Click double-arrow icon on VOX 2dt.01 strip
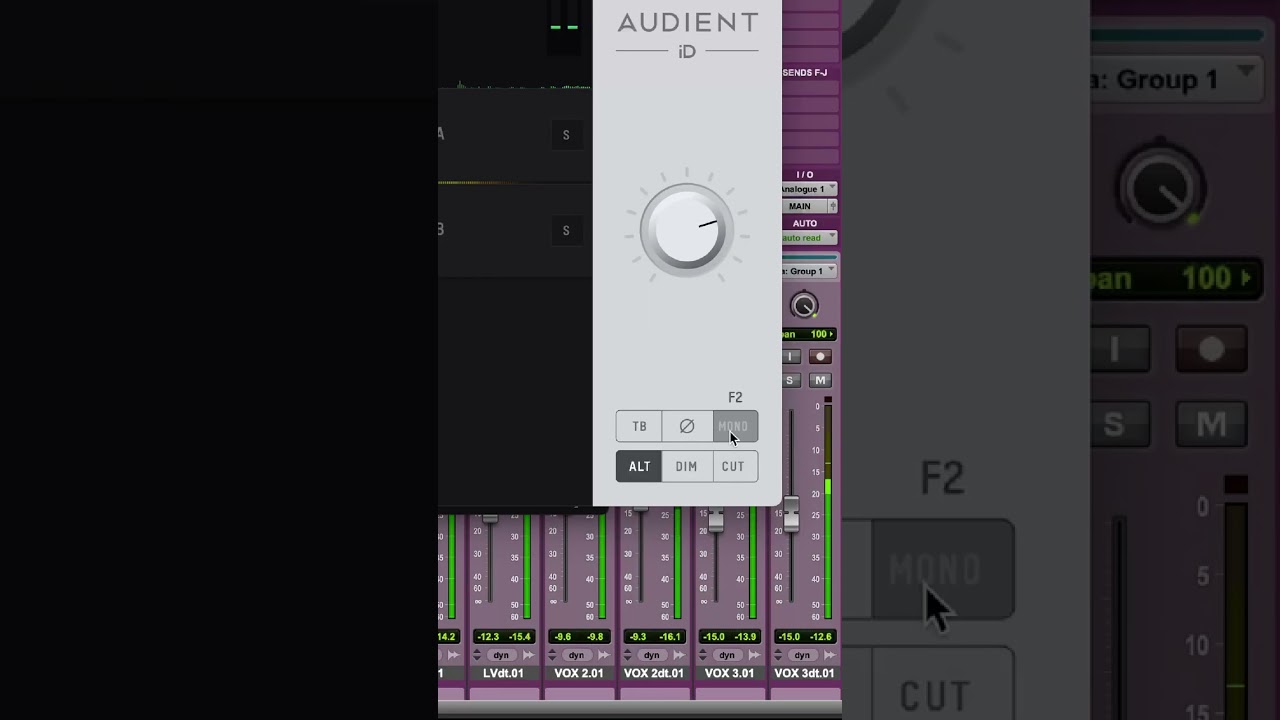This screenshot has height=720, width=1280. (x=679, y=655)
